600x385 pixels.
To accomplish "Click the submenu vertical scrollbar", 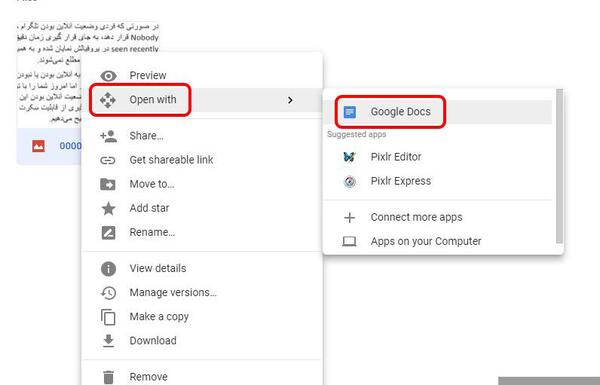I will pos(559,166).
